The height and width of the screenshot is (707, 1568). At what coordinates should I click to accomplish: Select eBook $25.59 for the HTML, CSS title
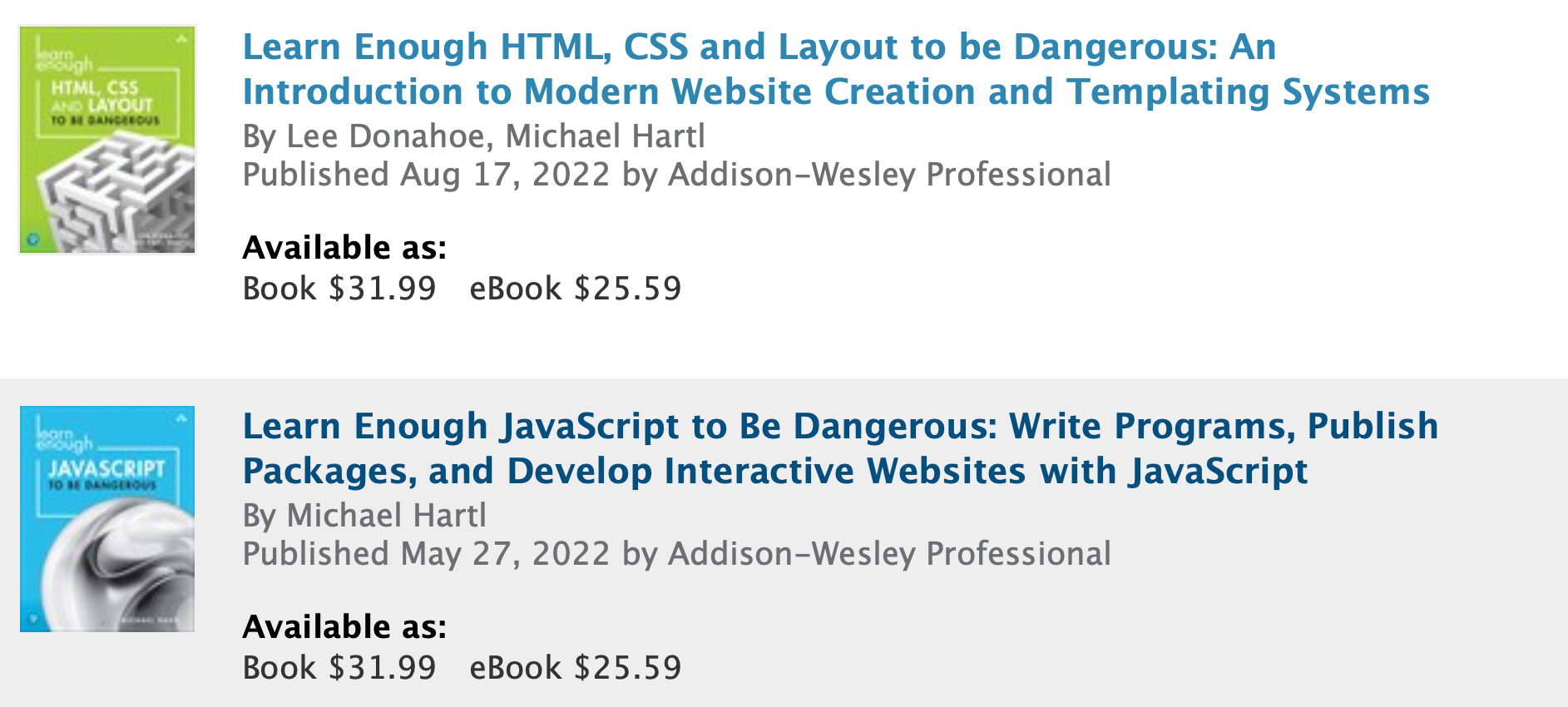coord(575,289)
